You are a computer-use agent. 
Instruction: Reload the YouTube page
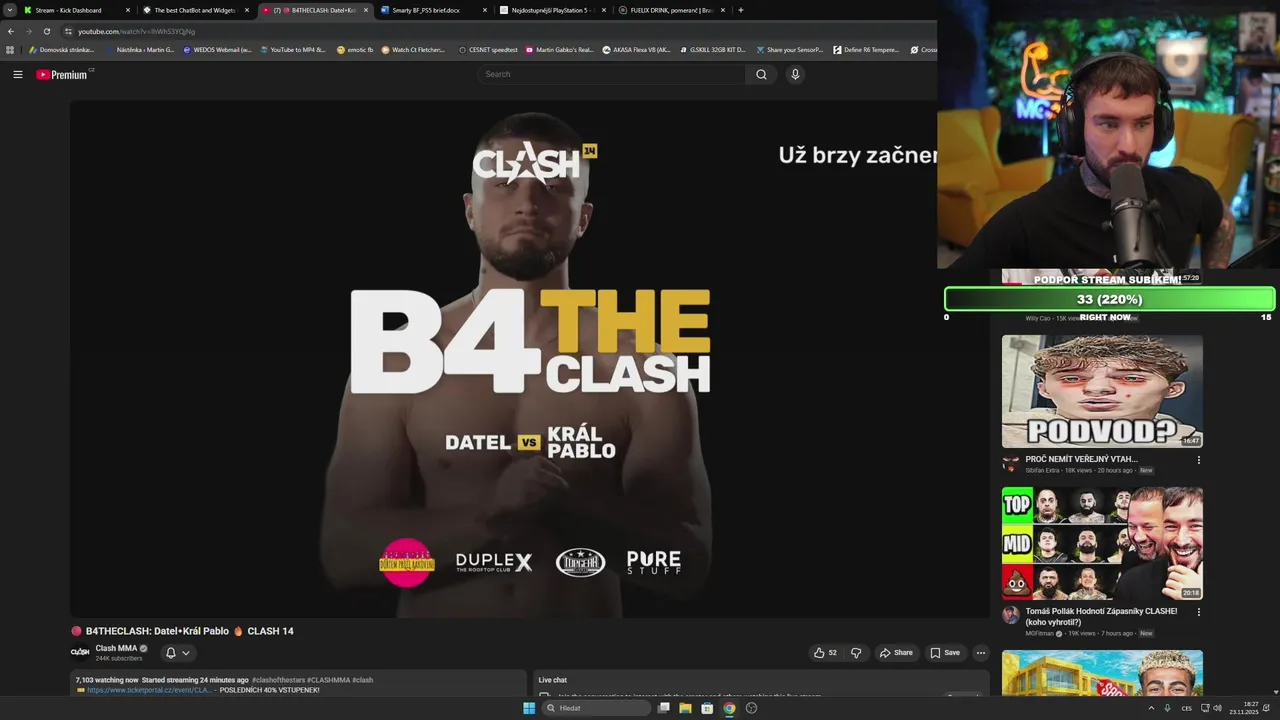[46, 31]
